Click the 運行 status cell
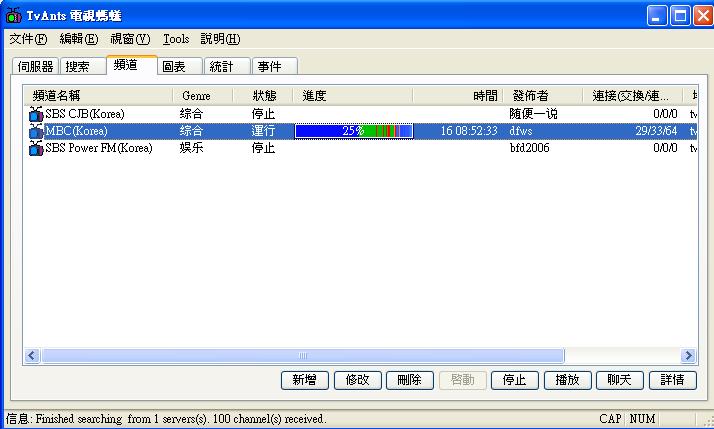Image resolution: width=714 pixels, height=429 pixels. click(x=263, y=131)
